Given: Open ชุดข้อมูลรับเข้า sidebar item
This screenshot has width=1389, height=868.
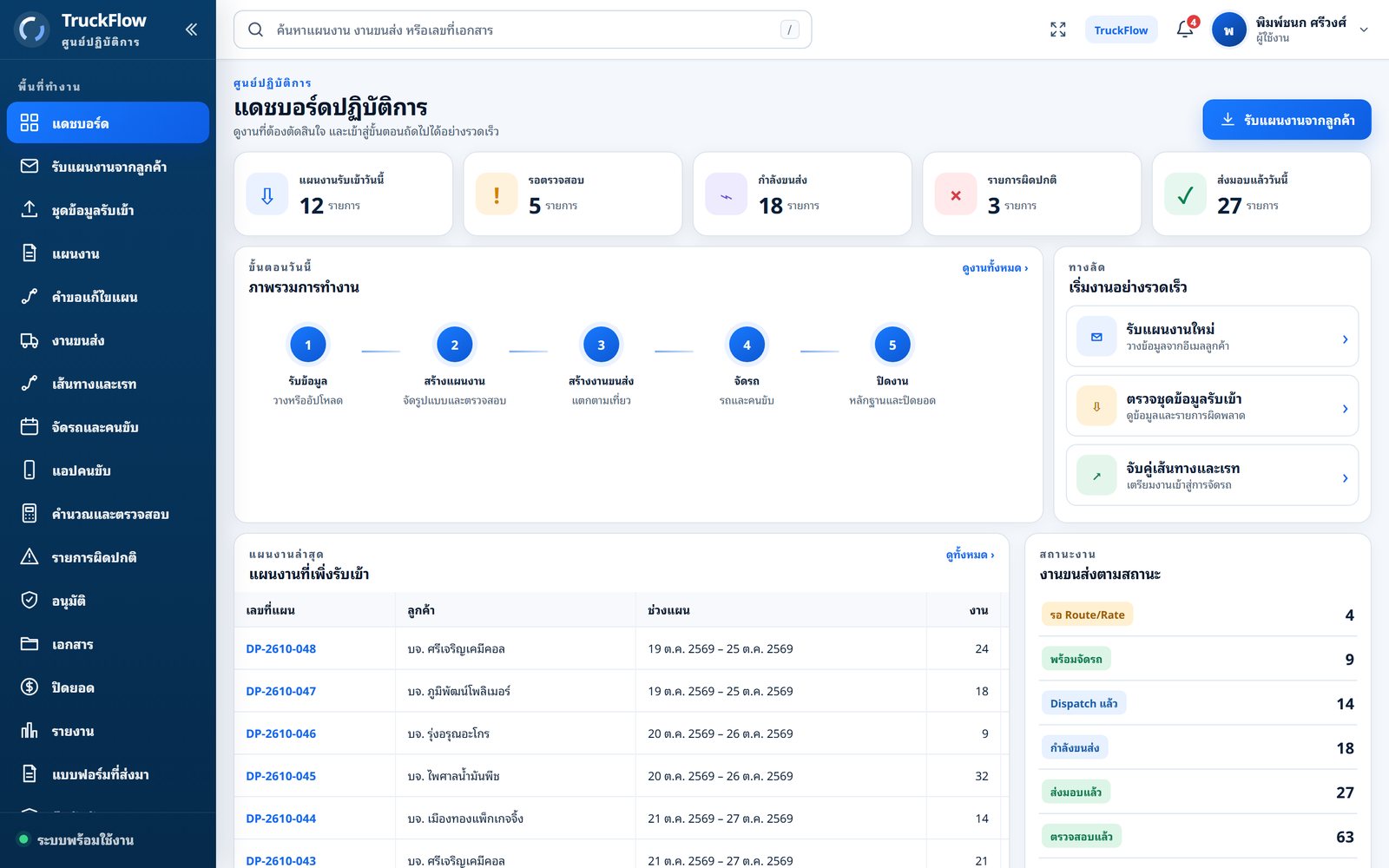Looking at the screenshot, I should (108, 210).
